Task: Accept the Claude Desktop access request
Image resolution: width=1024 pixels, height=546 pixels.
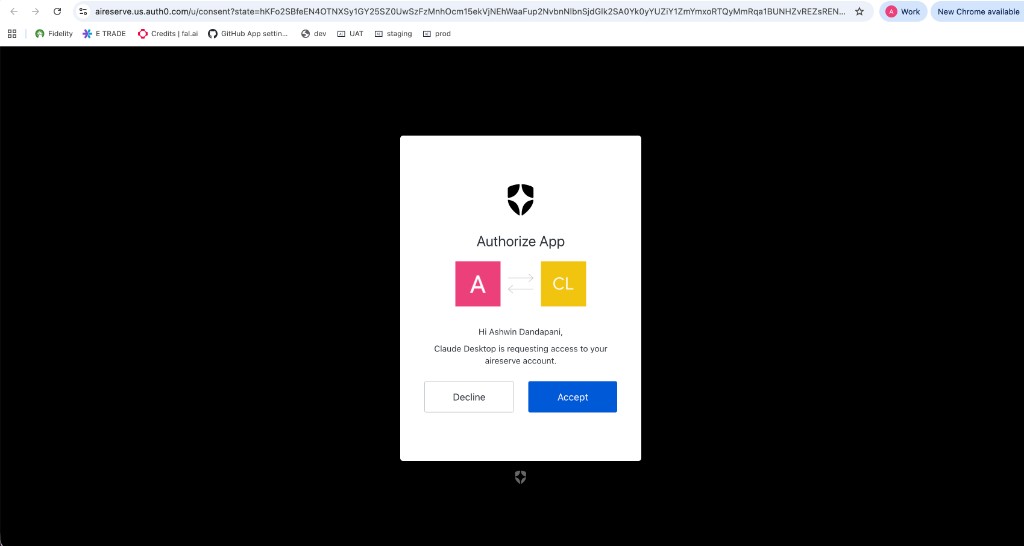Action: point(572,397)
